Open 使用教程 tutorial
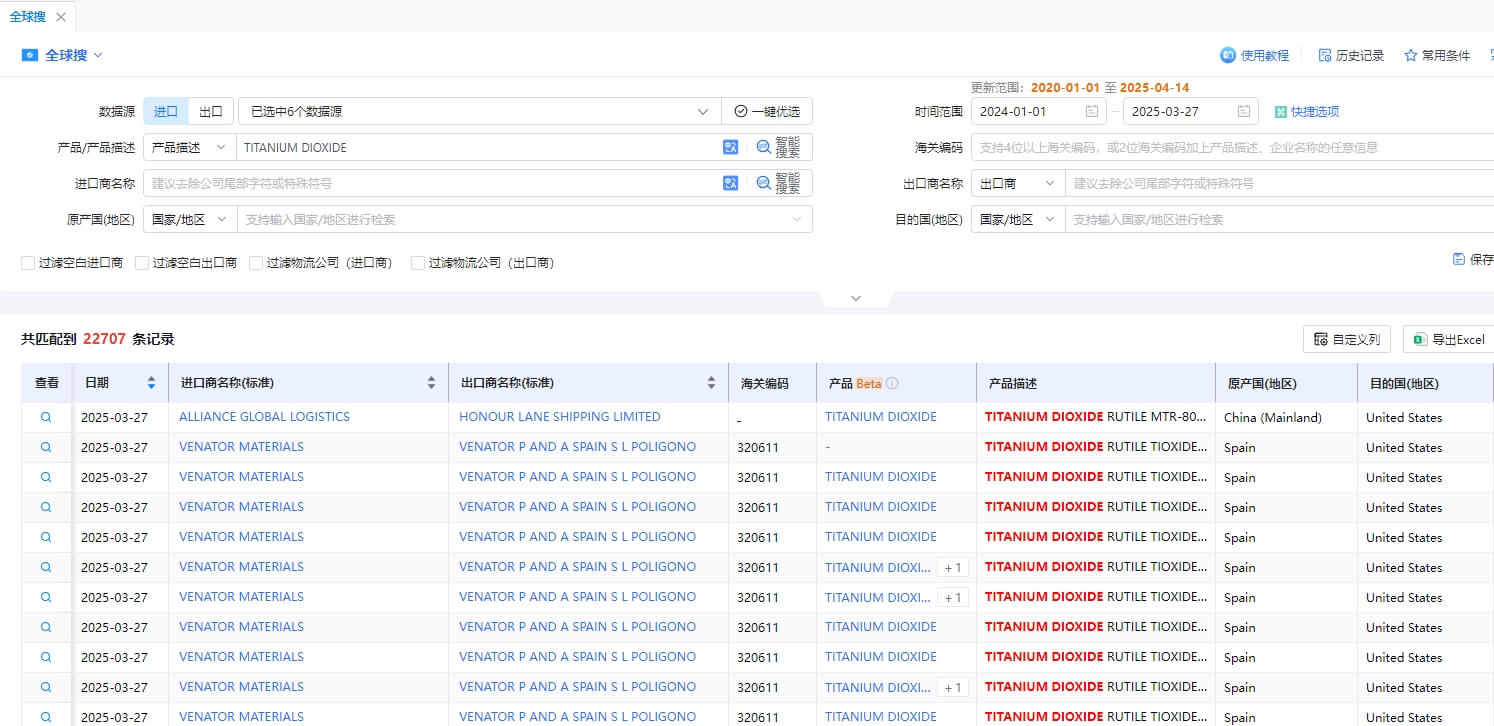The height and width of the screenshot is (726, 1494). click(x=1255, y=56)
